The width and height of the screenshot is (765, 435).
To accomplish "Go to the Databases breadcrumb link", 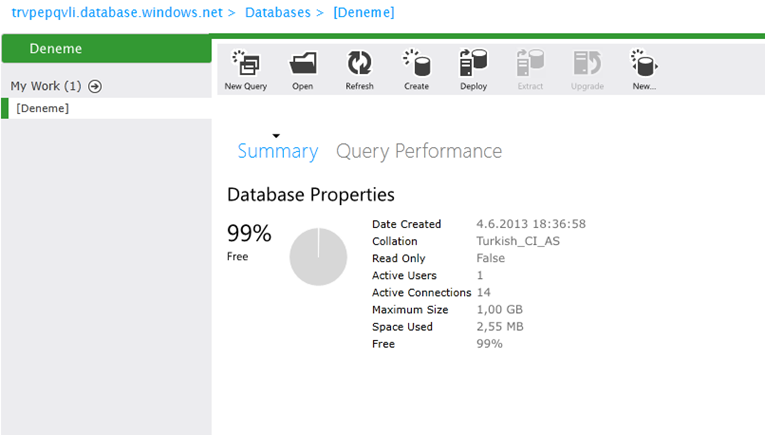I will coord(278,12).
